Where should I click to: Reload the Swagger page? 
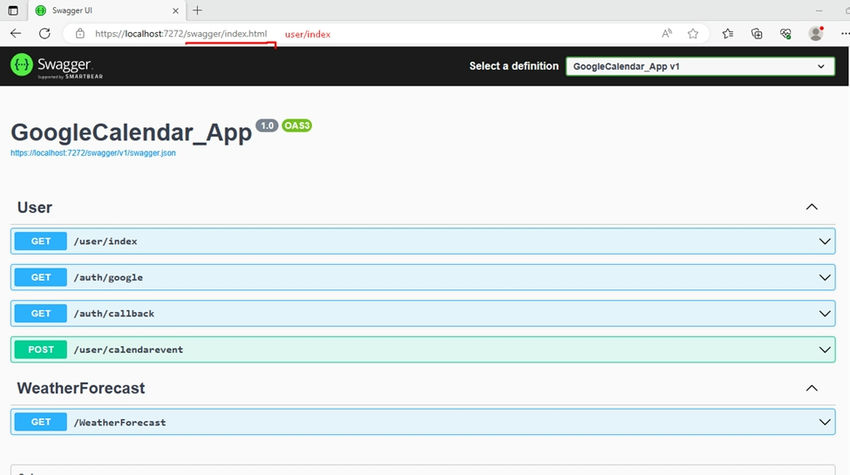[44, 34]
